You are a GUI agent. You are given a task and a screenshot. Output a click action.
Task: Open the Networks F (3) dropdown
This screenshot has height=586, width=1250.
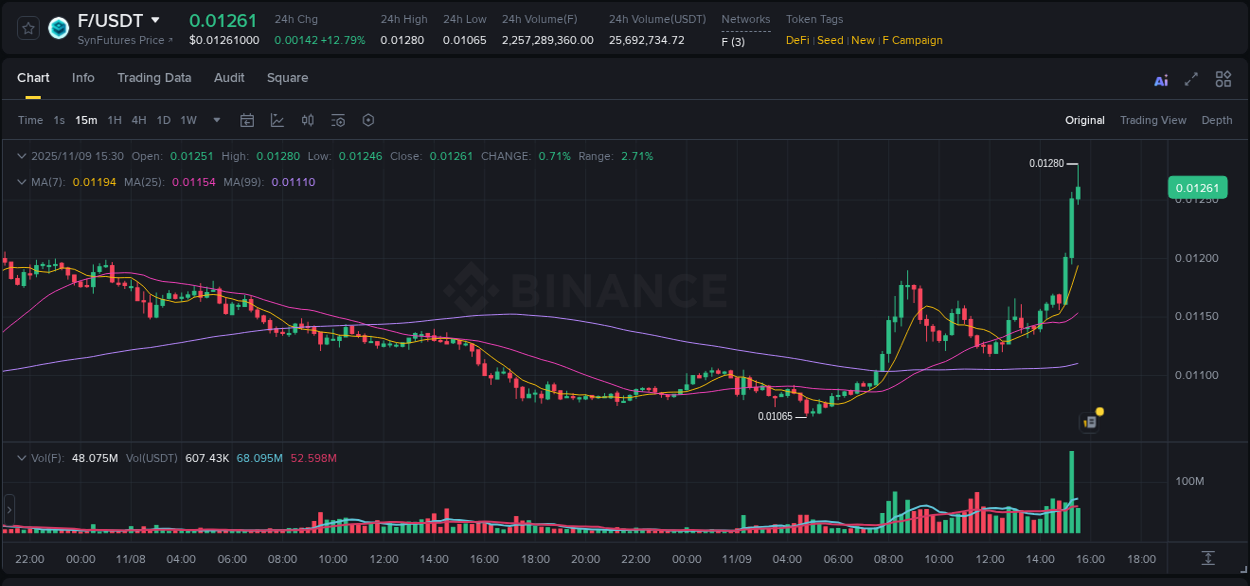735,42
